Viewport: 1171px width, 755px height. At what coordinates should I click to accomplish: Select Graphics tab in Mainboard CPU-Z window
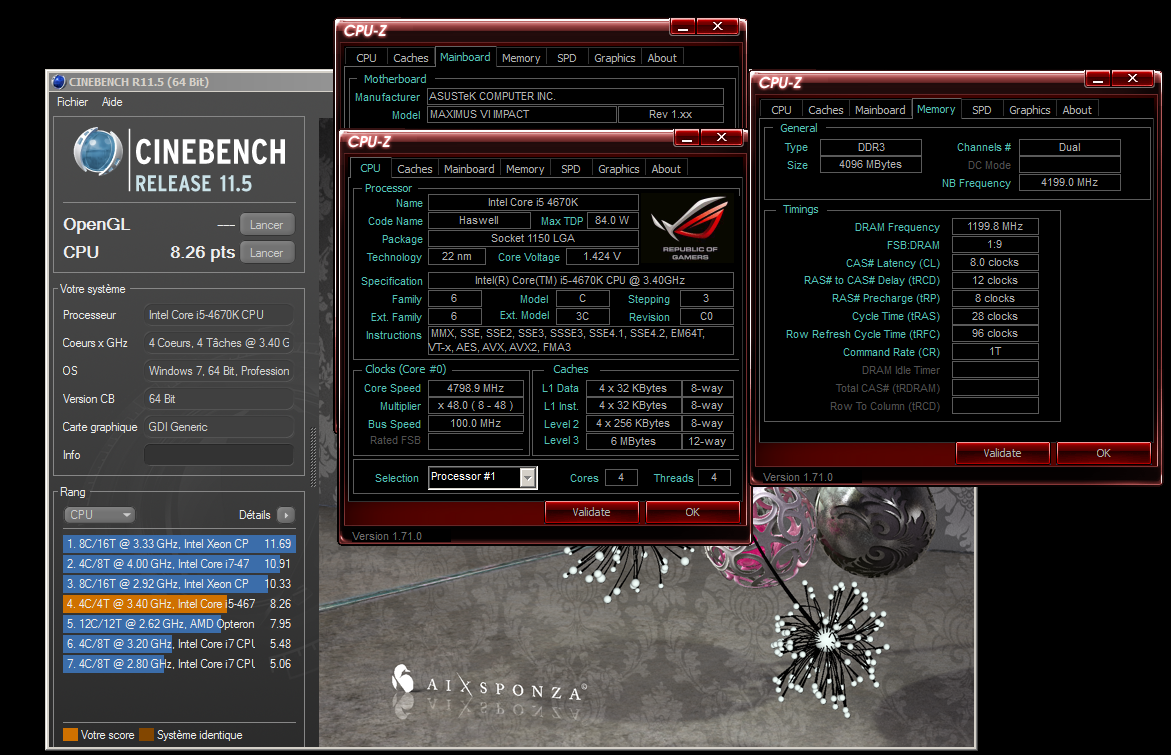click(x=615, y=58)
